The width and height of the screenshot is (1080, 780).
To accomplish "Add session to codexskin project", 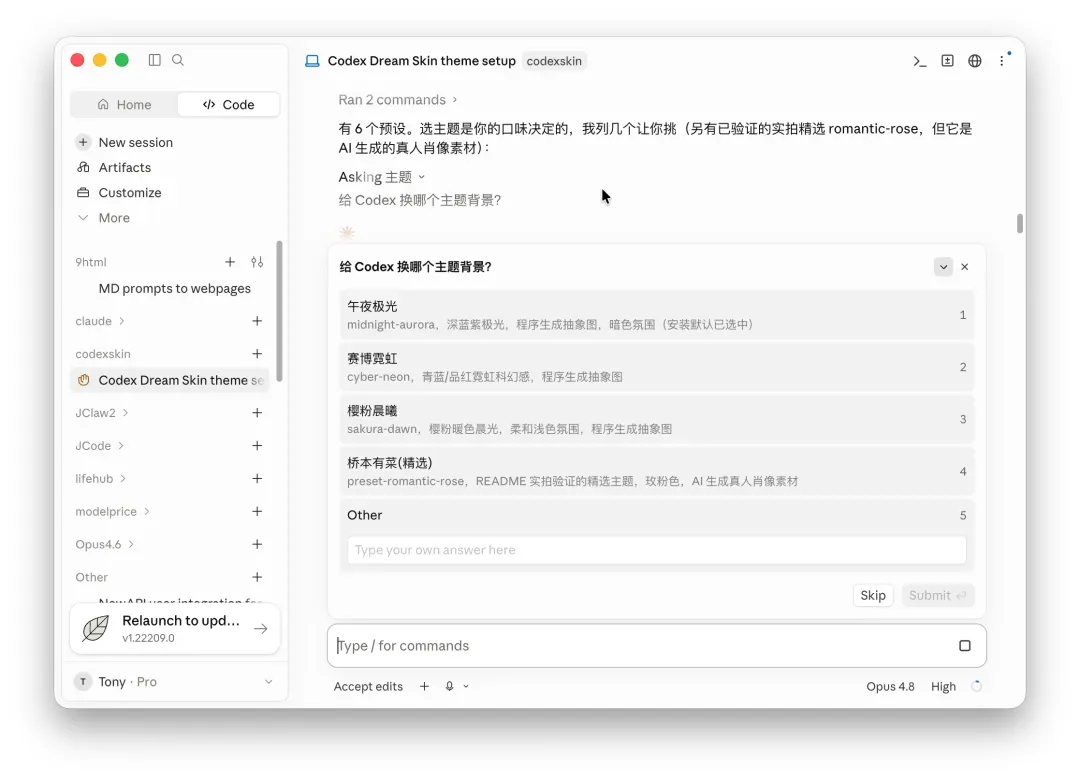I will point(257,353).
